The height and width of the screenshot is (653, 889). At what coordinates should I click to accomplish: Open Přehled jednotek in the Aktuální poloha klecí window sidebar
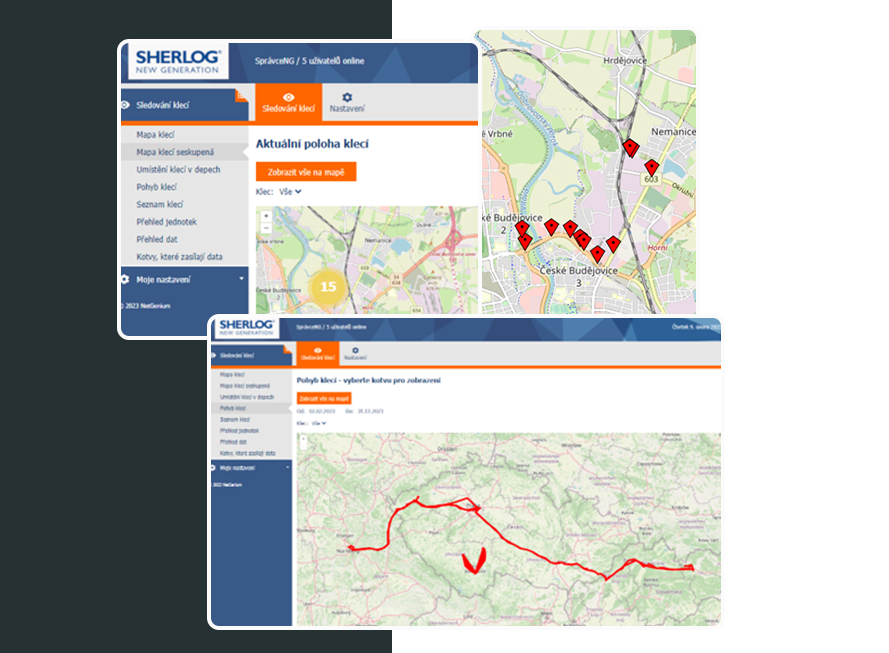tap(166, 222)
